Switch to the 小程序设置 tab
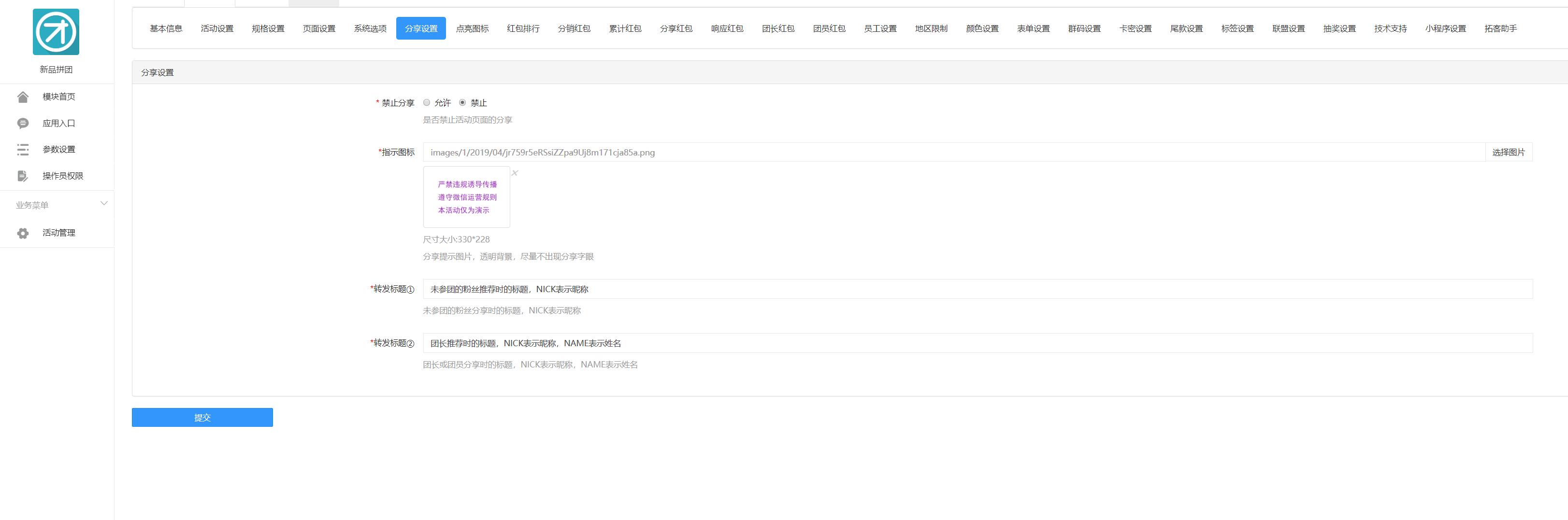The height and width of the screenshot is (520, 1568). click(x=1446, y=28)
